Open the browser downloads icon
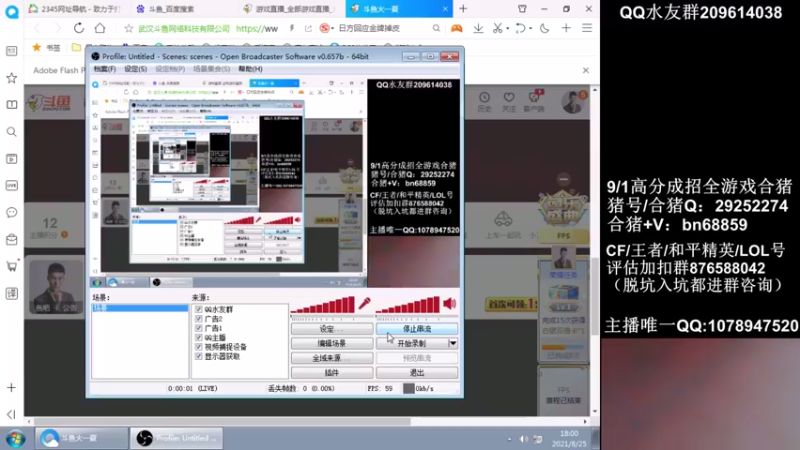 [x=478, y=28]
